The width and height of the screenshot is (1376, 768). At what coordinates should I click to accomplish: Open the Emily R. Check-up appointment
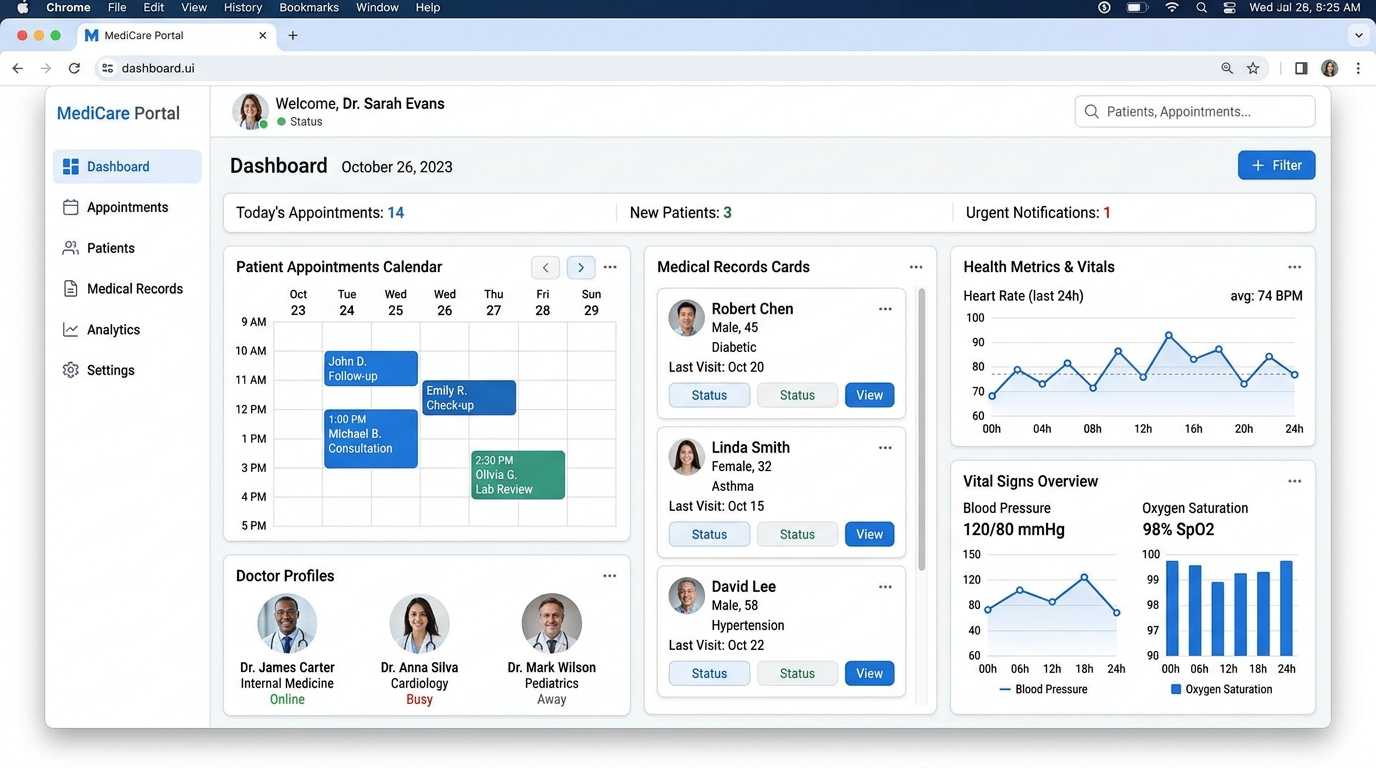point(469,398)
